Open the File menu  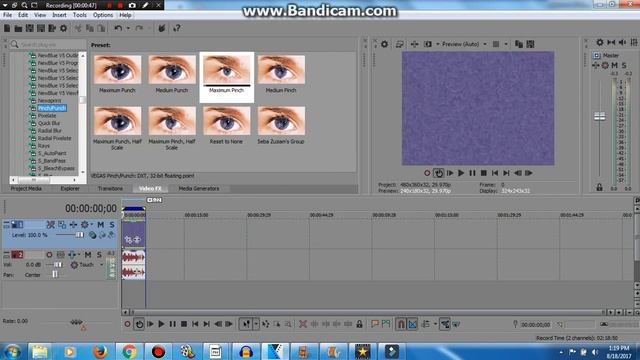coord(7,15)
